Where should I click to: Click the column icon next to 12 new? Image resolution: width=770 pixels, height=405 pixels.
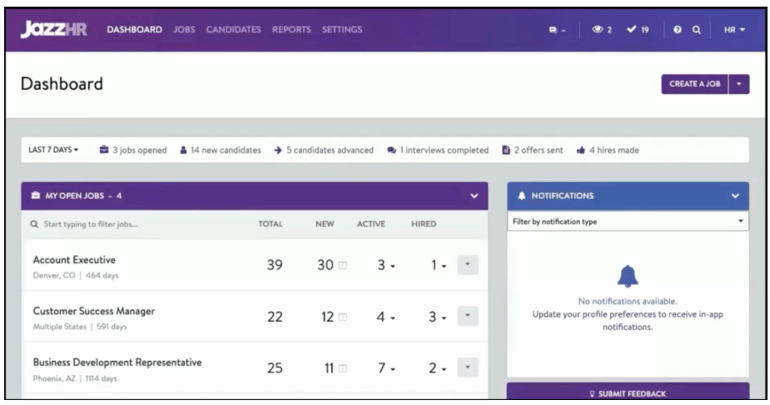pos(343,317)
